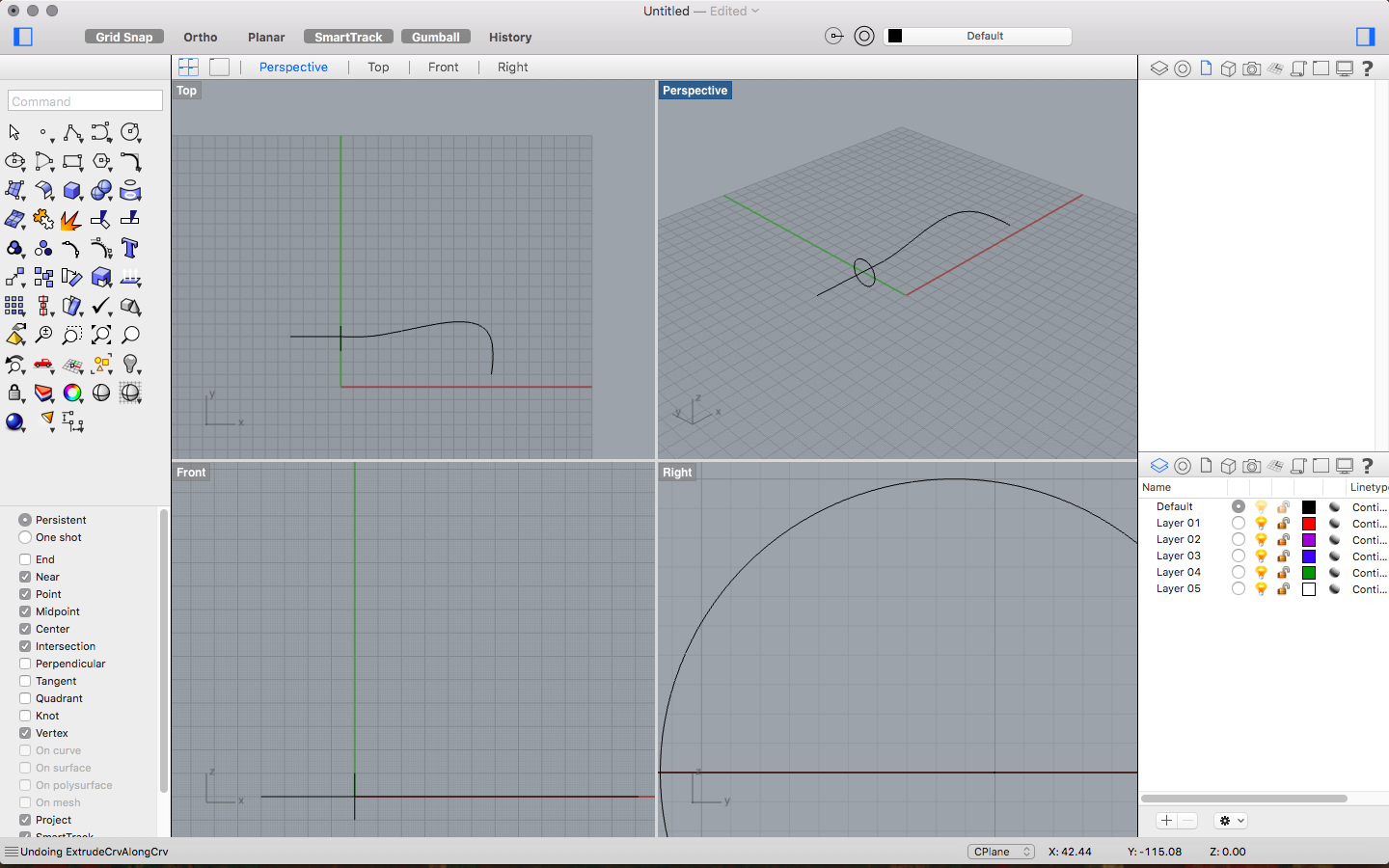Change Layer 03 blue color swatch
The image size is (1389, 868).
coord(1309,556)
